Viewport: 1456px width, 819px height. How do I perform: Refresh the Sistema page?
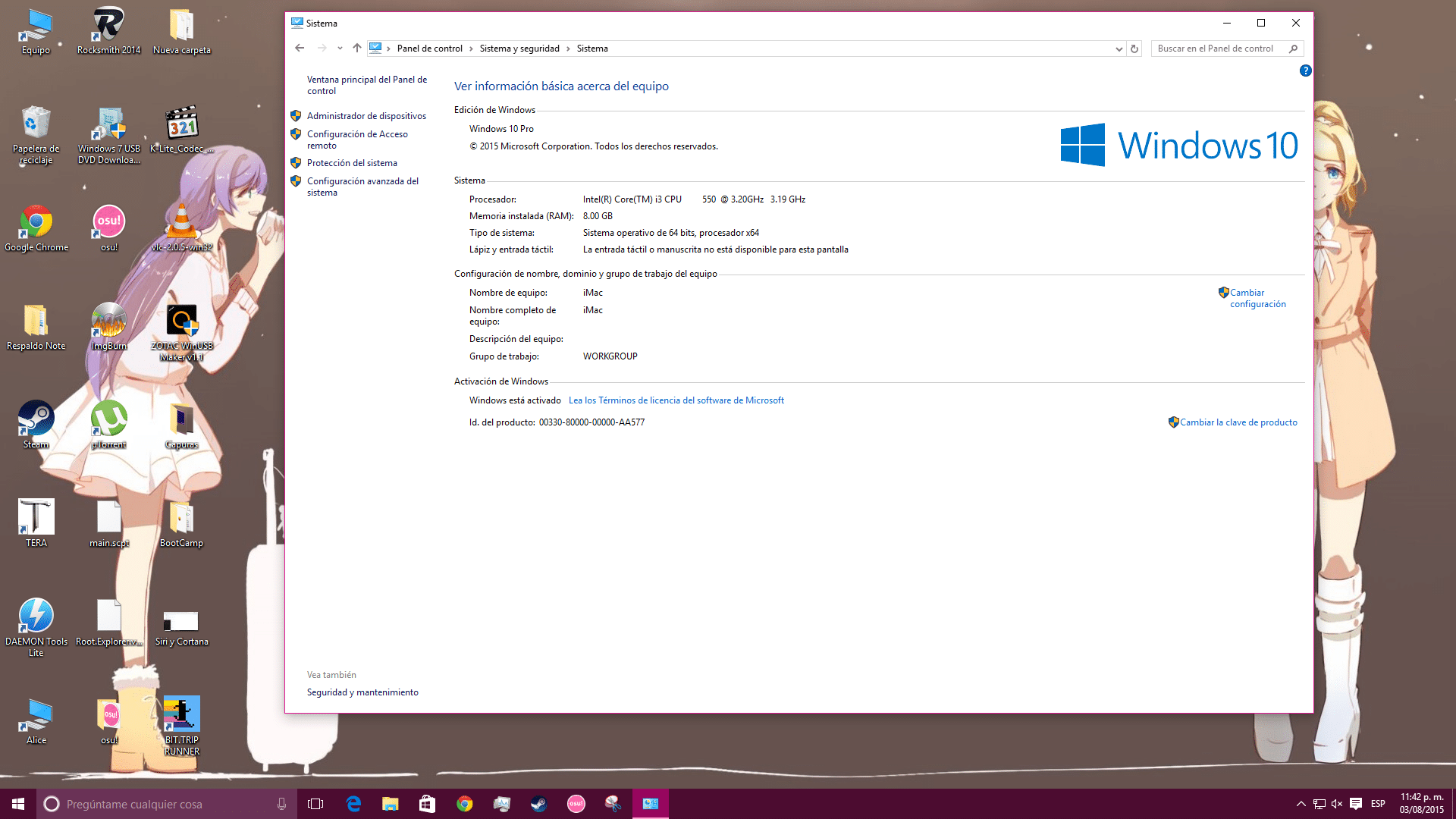(1134, 49)
